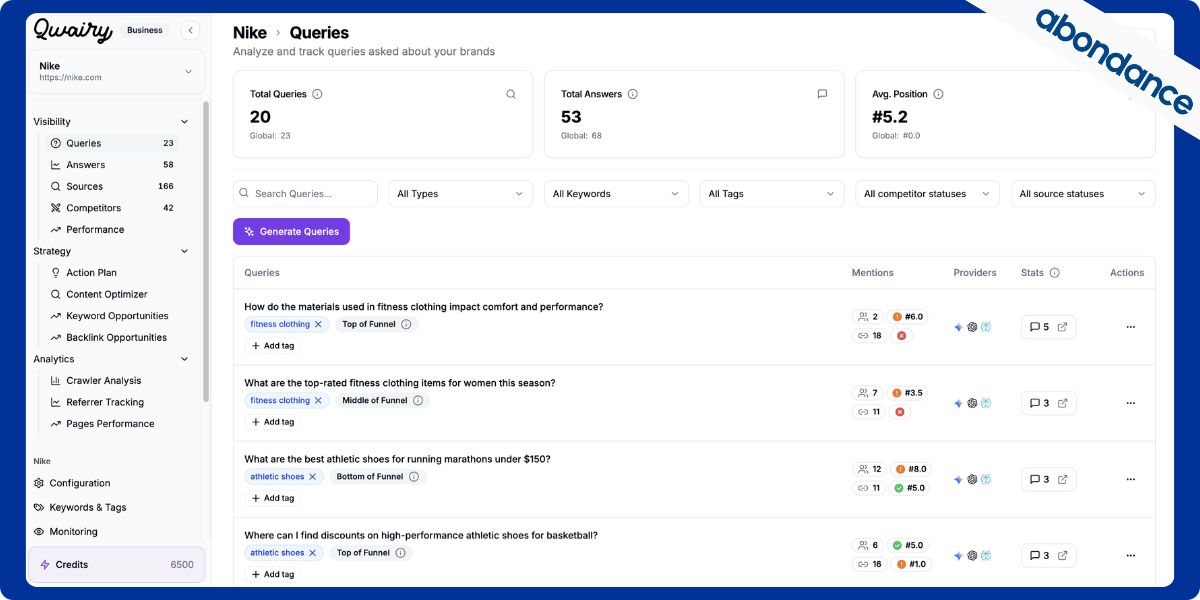The height and width of the screenshot is (600, 1200).
Task: Select the marathons under $150 query text
Action: pyautogui.click(x=397, y=459)
